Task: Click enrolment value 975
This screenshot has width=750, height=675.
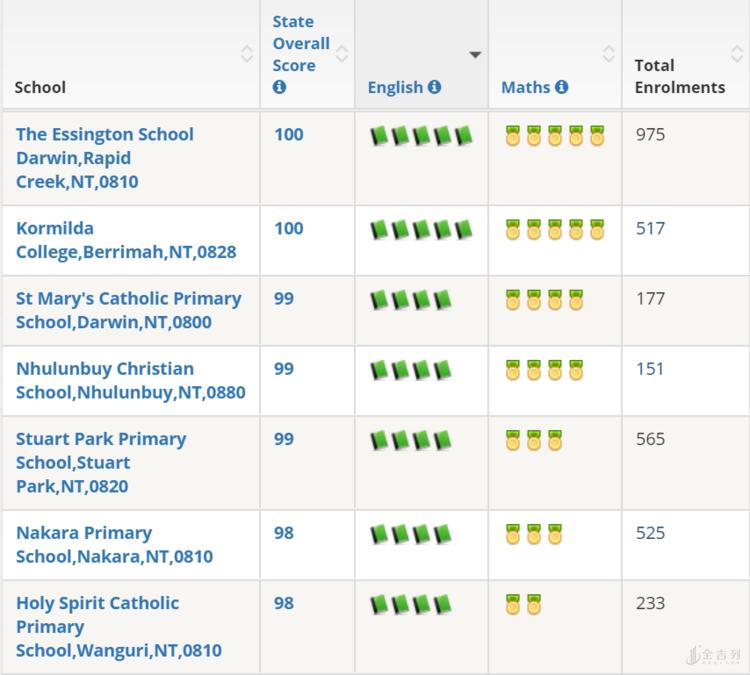Action: tap(651, 134)
